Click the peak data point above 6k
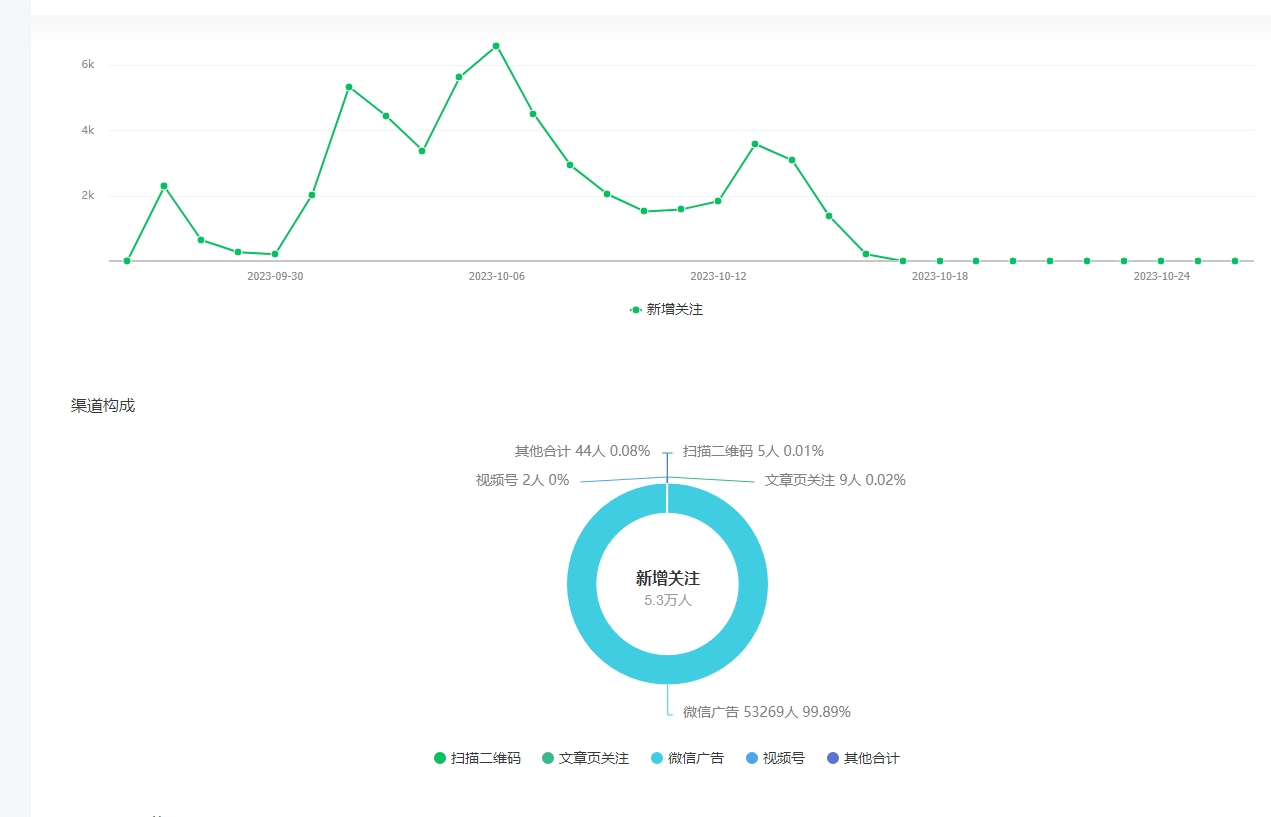 click(496, 46)
